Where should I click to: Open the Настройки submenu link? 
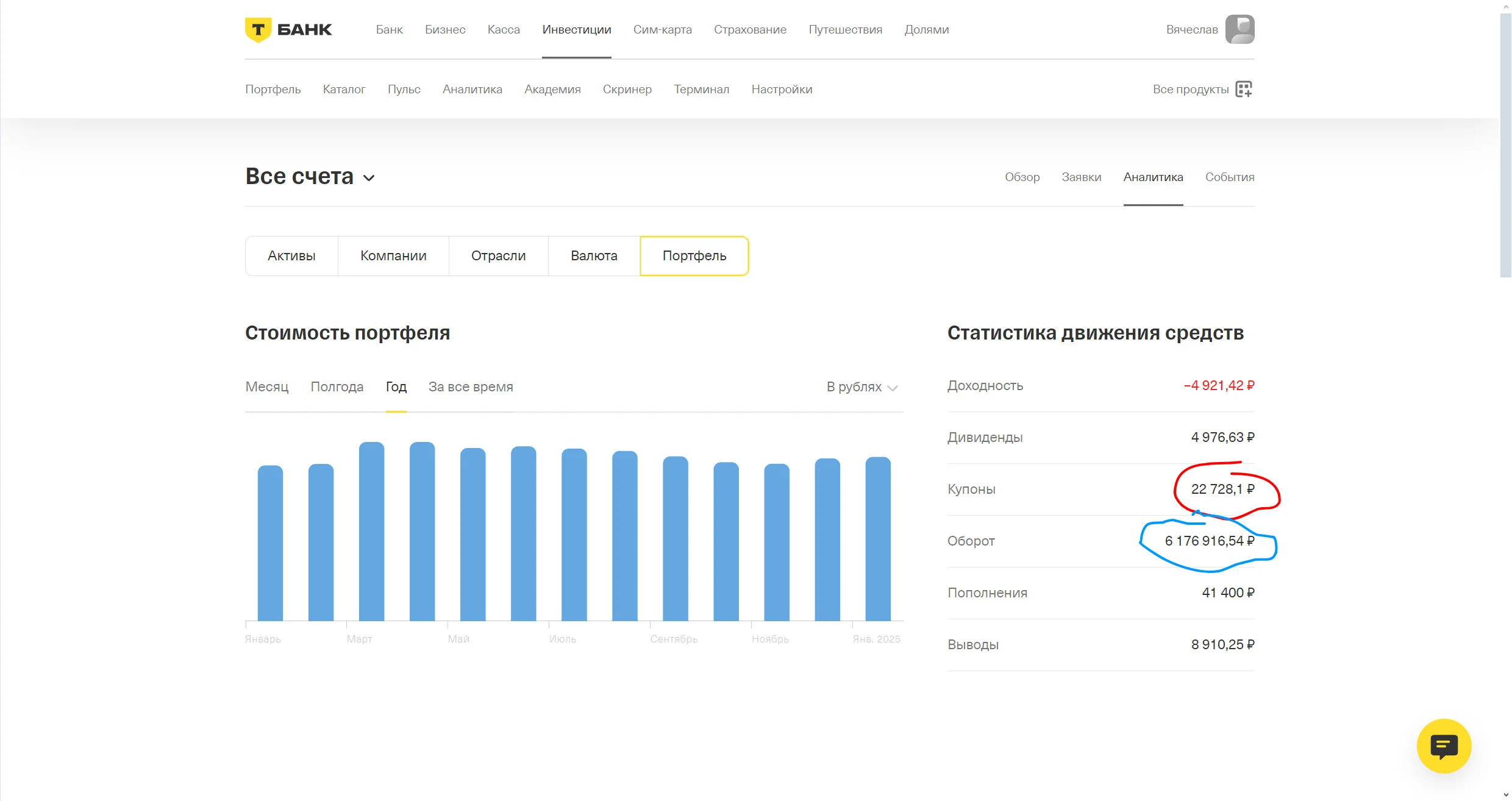click(782, 89)
